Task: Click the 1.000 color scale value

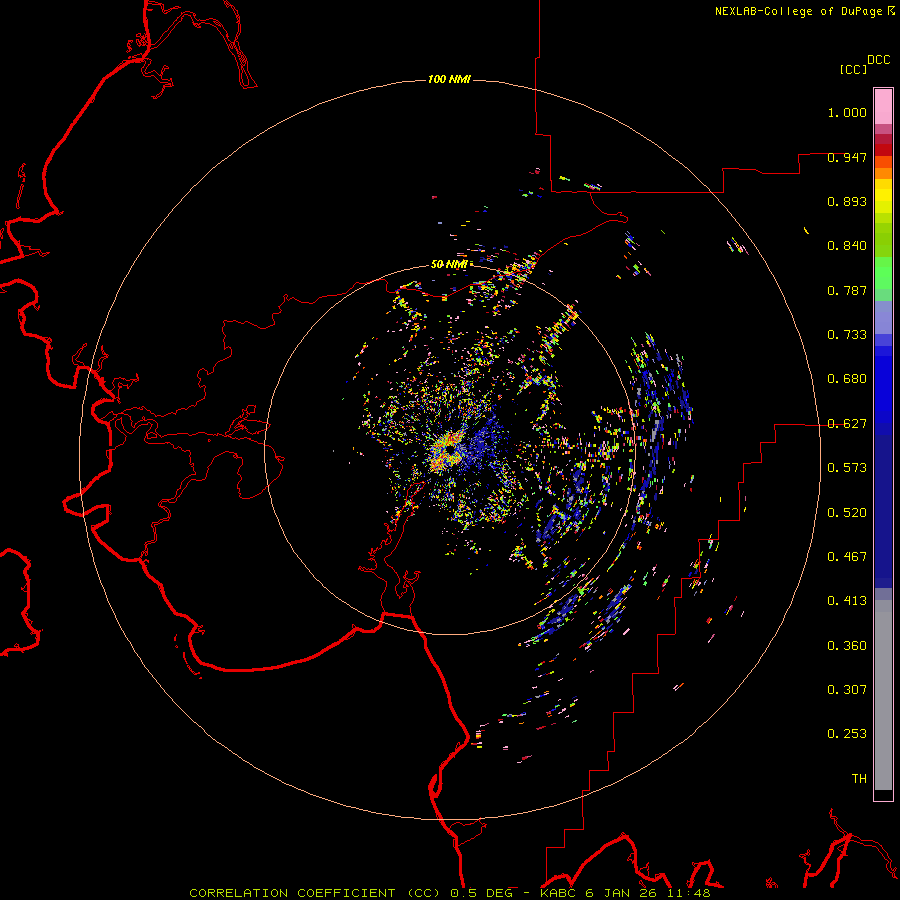Action: coord(847,112)
